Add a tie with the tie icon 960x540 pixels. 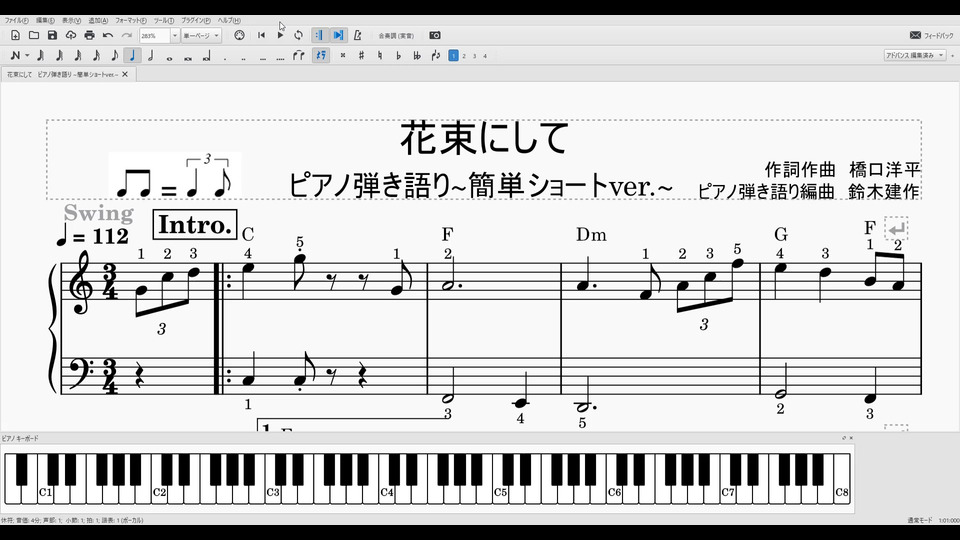click(299, 56)
